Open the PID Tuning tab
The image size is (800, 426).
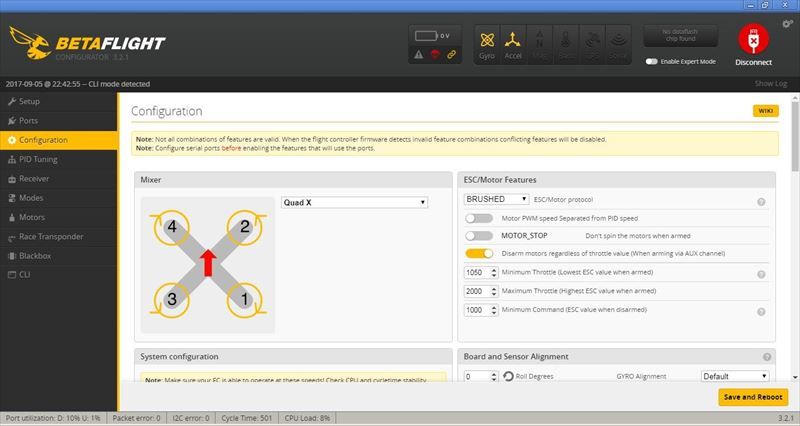click(x=59, y=159)
